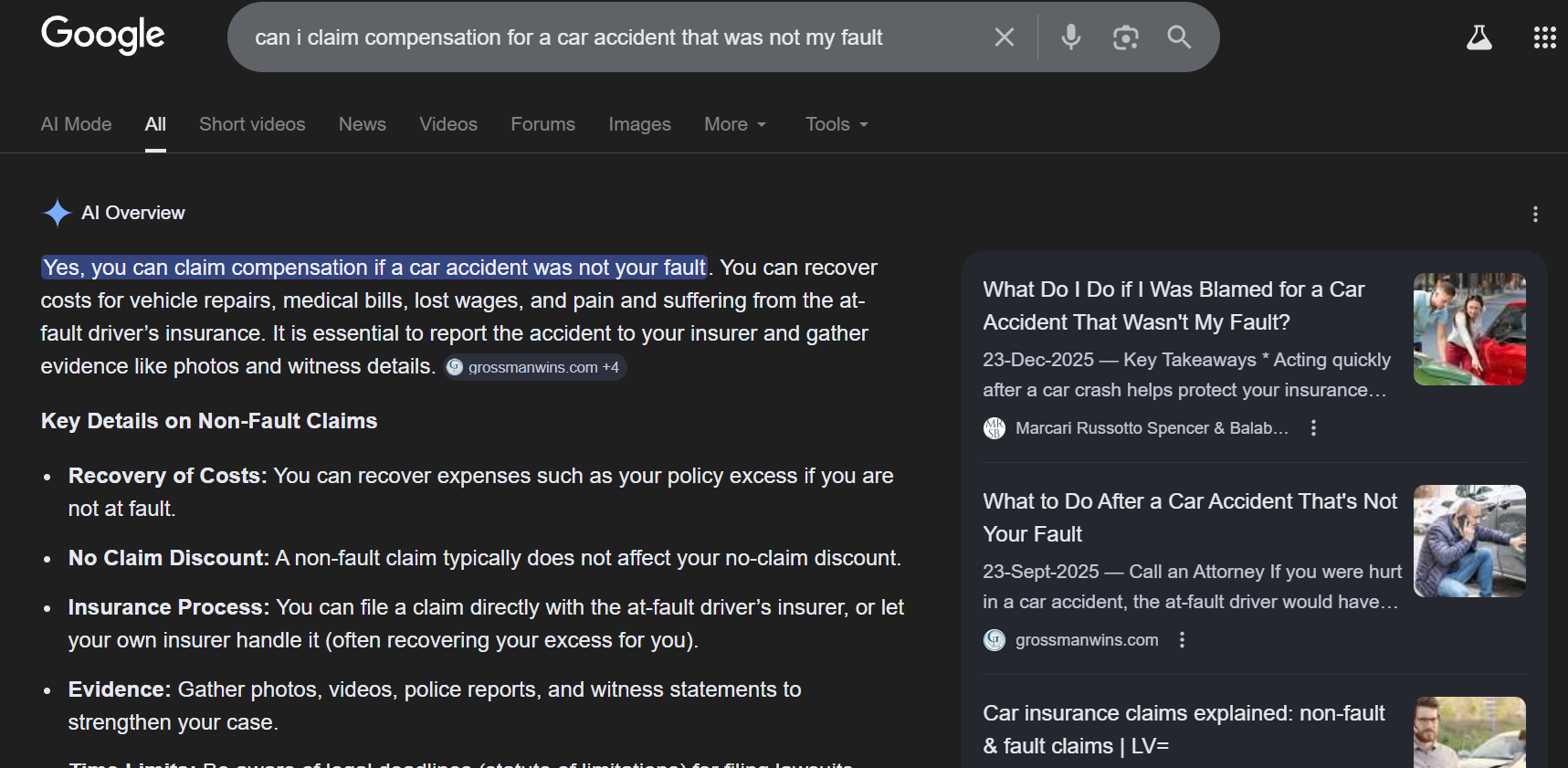Click the highlighted 'Yes, you can claim compensation' sentence
Viewport: 1568px width, 768px height.
[x=374, y=268]
